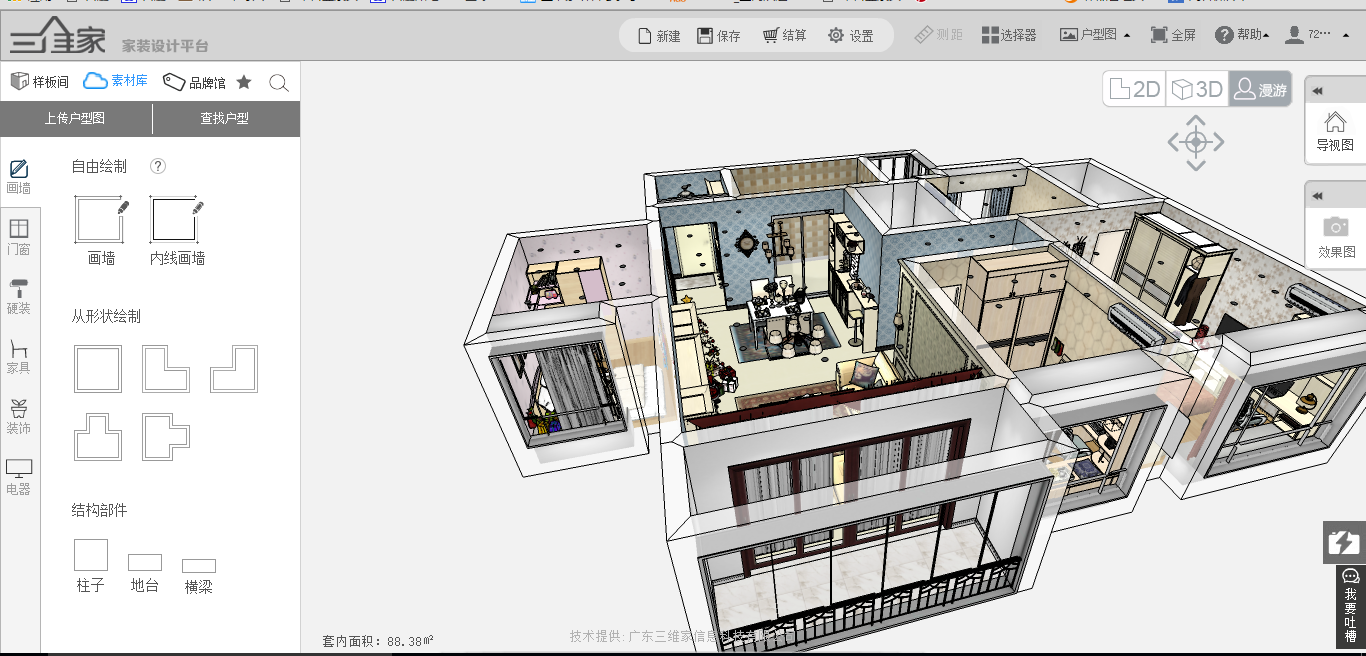This screenshot has width=1366, height=656.
Task: Click the 套内面积 88.38㎡ readout
Action: (378, 640)
